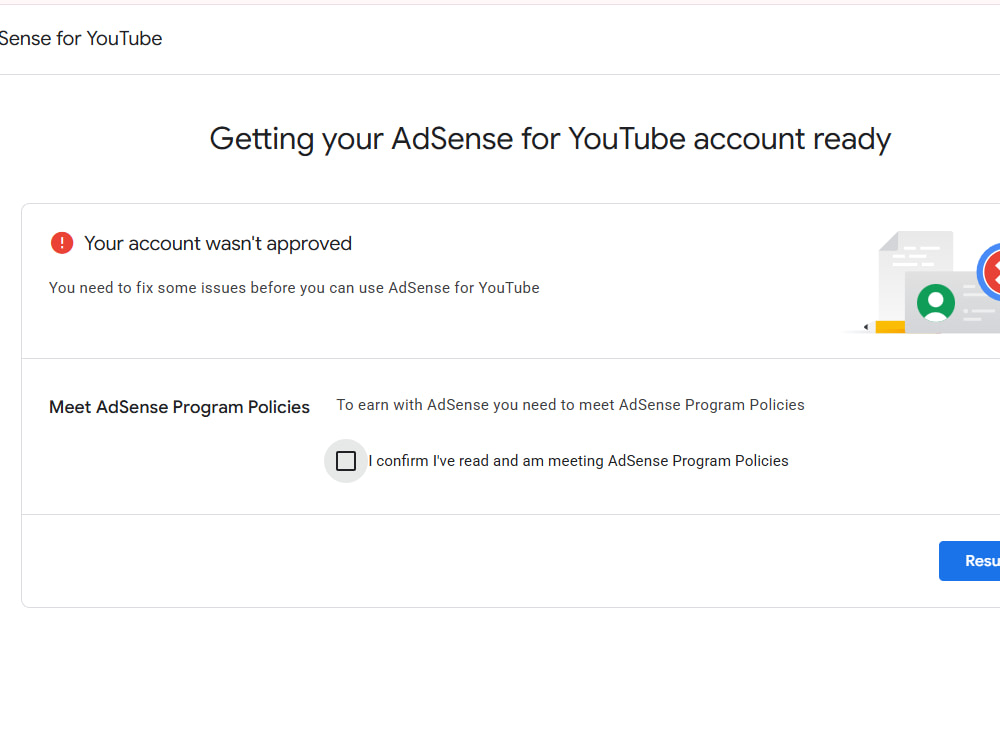
Task: Click the 'Meet AdSense Program Policies' label
Action: click(179, 407)
